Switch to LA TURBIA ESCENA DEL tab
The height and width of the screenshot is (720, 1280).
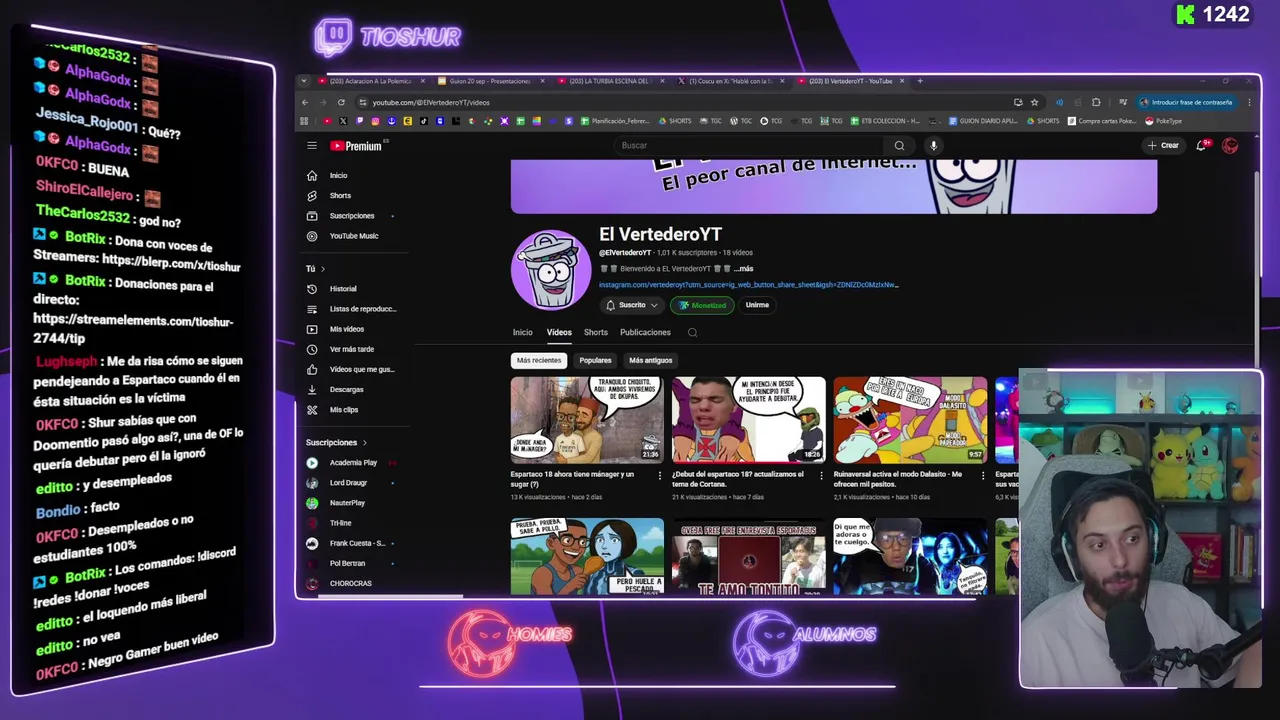coord(612,81)
